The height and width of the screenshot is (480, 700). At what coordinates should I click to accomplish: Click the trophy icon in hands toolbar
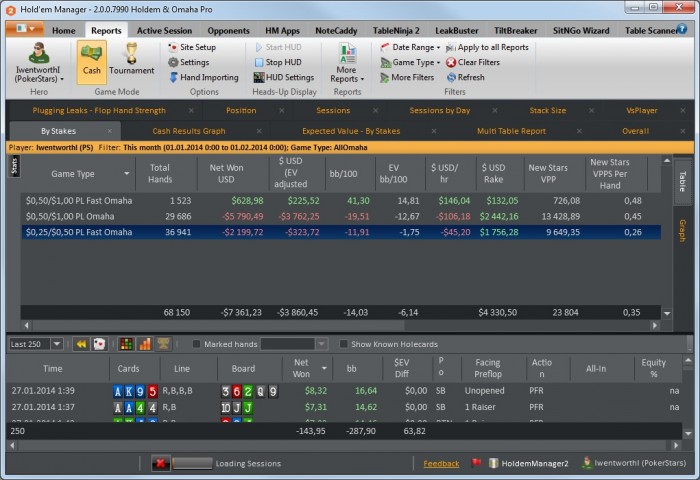click(163, 344)
